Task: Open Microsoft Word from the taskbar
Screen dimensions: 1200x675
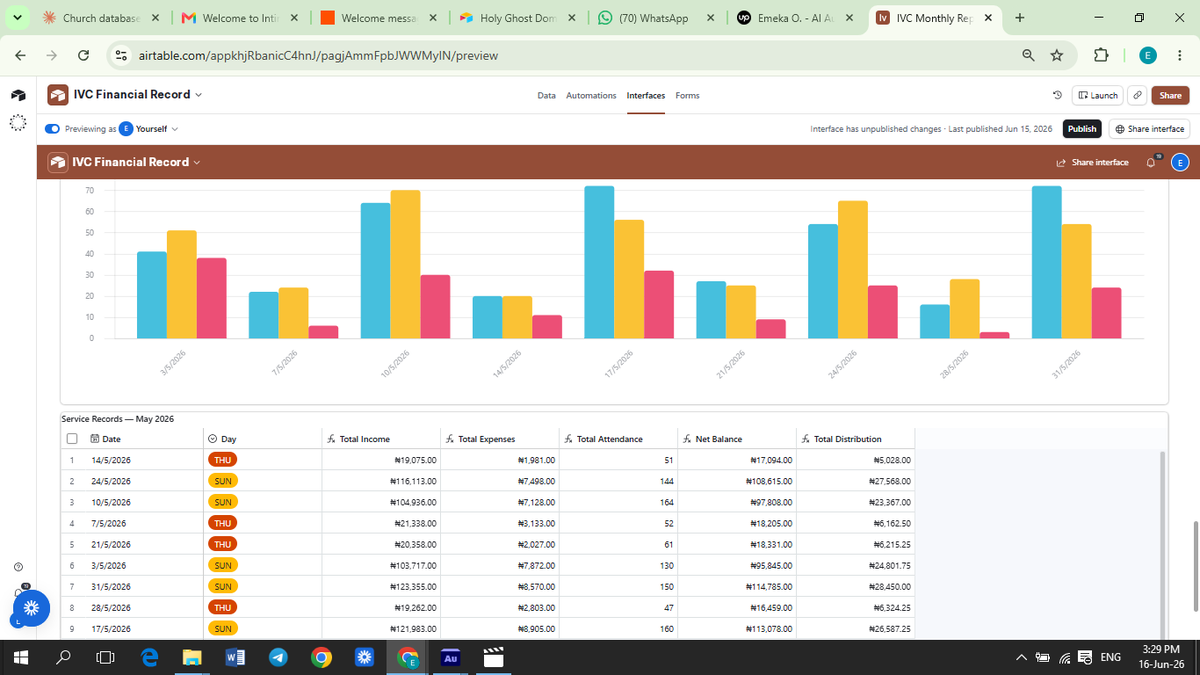Action: (x=235, y=658)
